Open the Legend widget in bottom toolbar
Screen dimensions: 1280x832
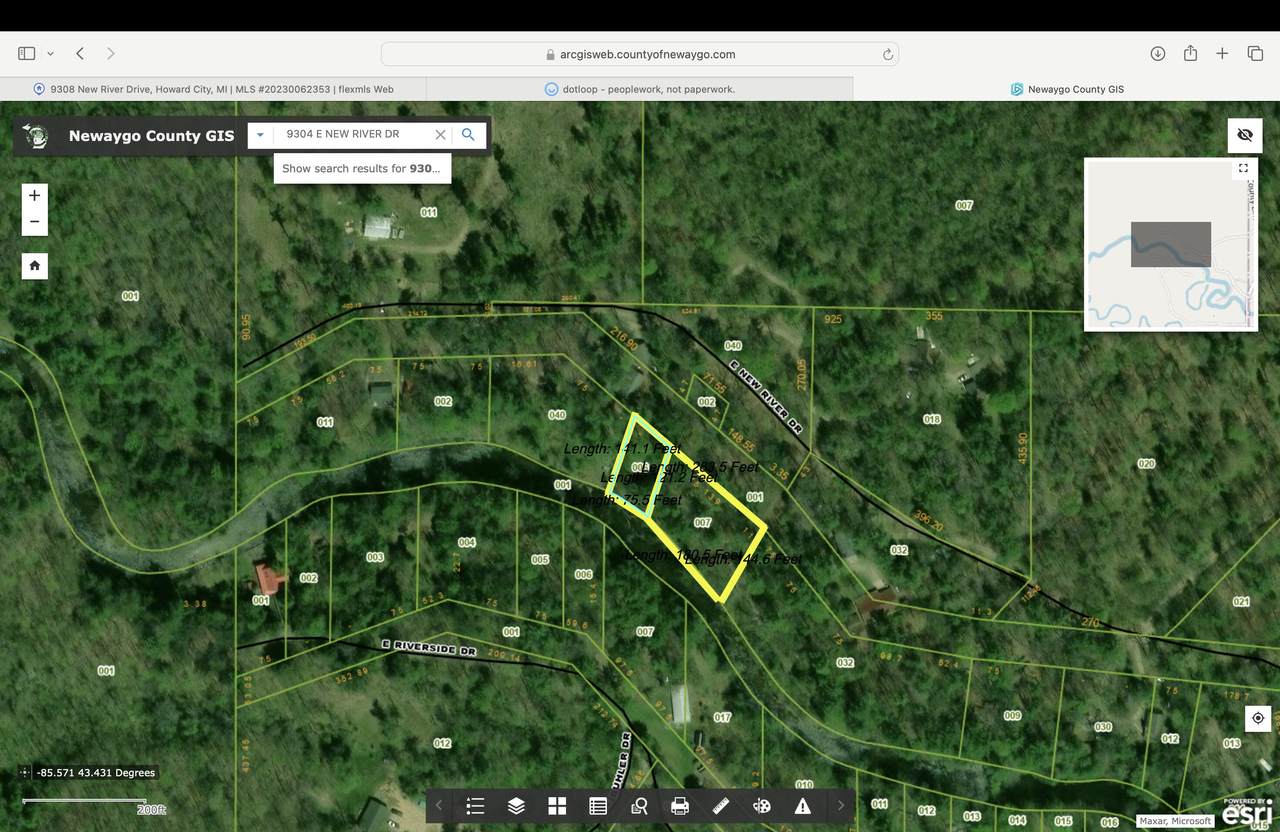(475, 806)
